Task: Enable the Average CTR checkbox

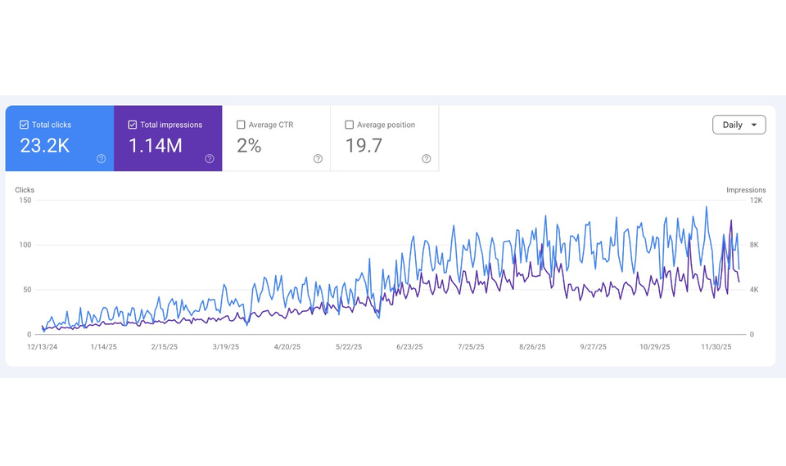Action: point(241,125)
